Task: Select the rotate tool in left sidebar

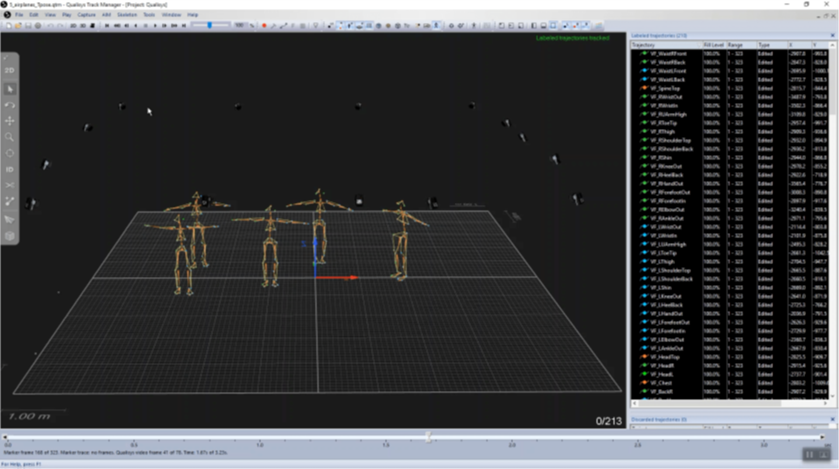Action: tap(10, 105)
